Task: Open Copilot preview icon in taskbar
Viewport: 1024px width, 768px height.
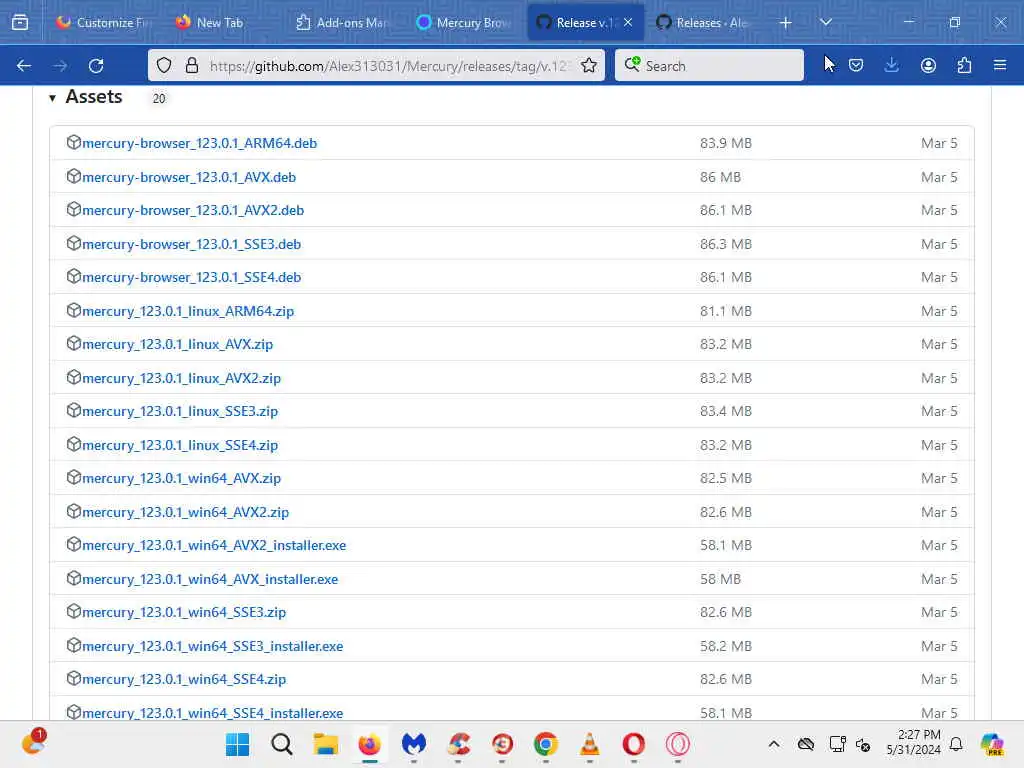Action: (x=991, y=744)
